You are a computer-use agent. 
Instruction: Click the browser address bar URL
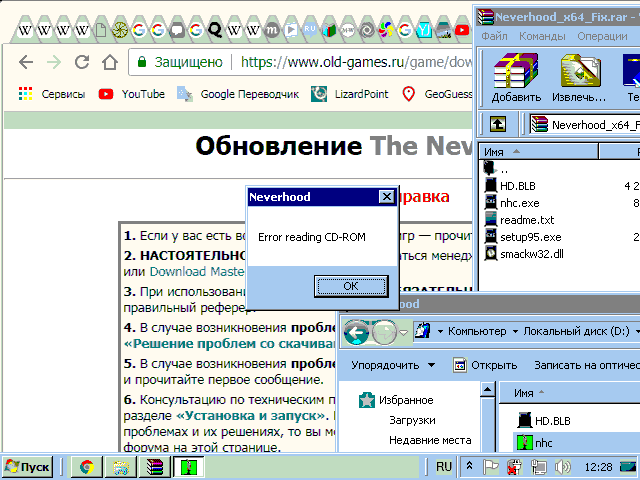[356, 62]
